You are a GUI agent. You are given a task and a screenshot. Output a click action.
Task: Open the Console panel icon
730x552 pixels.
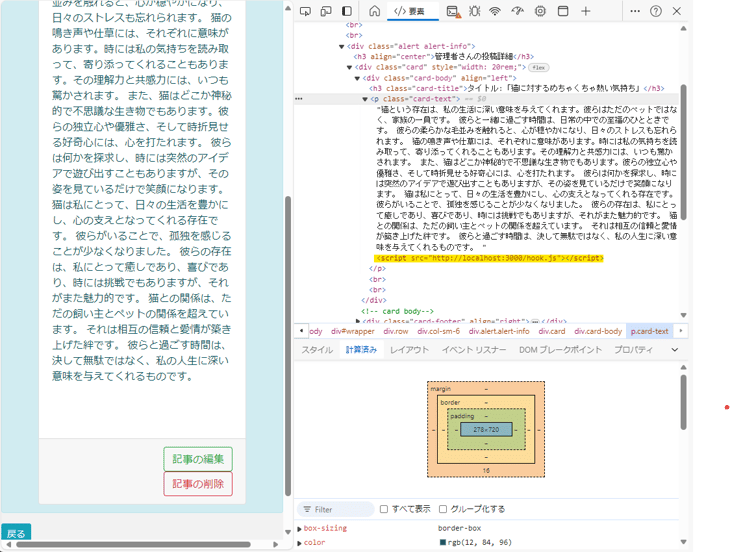pos(453,11)
